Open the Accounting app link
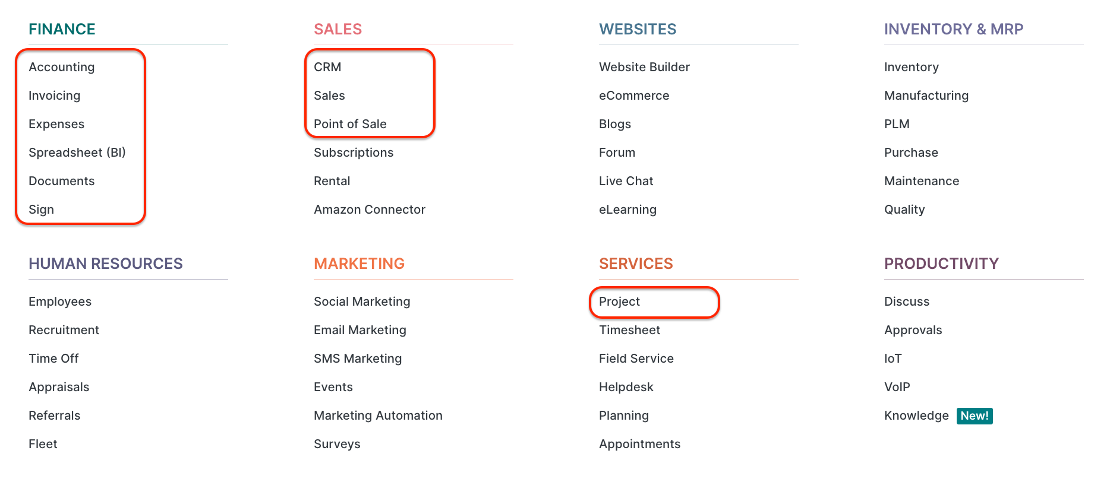Viewport: 1110px width, 482px height. pyautogui.click(x=62, y=67)
